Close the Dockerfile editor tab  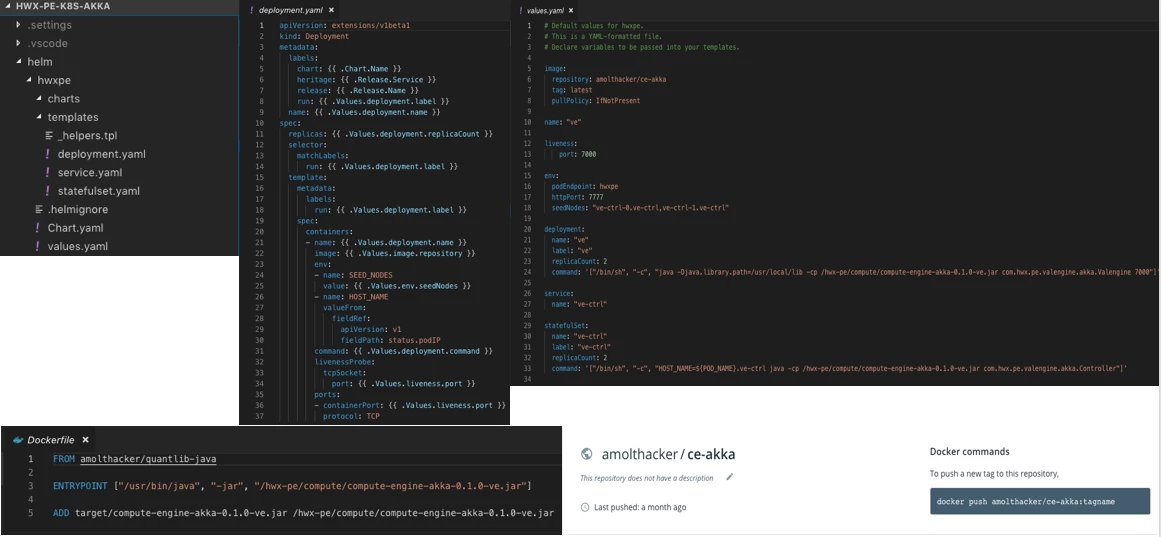tap(85, 440)
